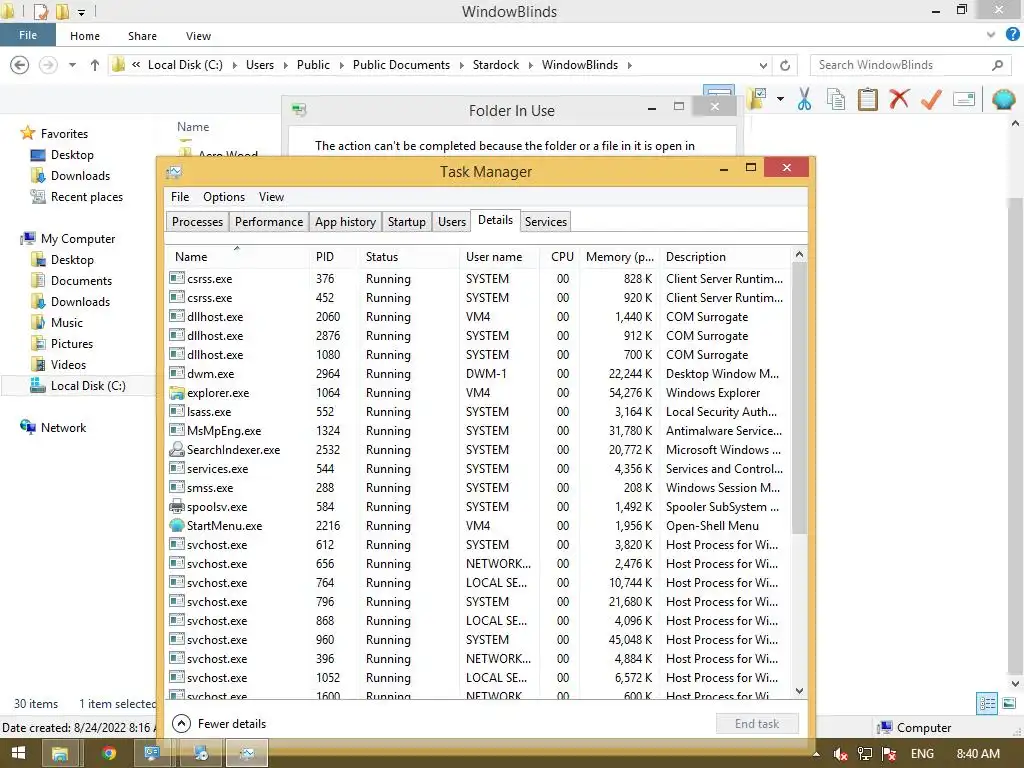
Task: Select dwm.exe process row
Action: [478, 374]
